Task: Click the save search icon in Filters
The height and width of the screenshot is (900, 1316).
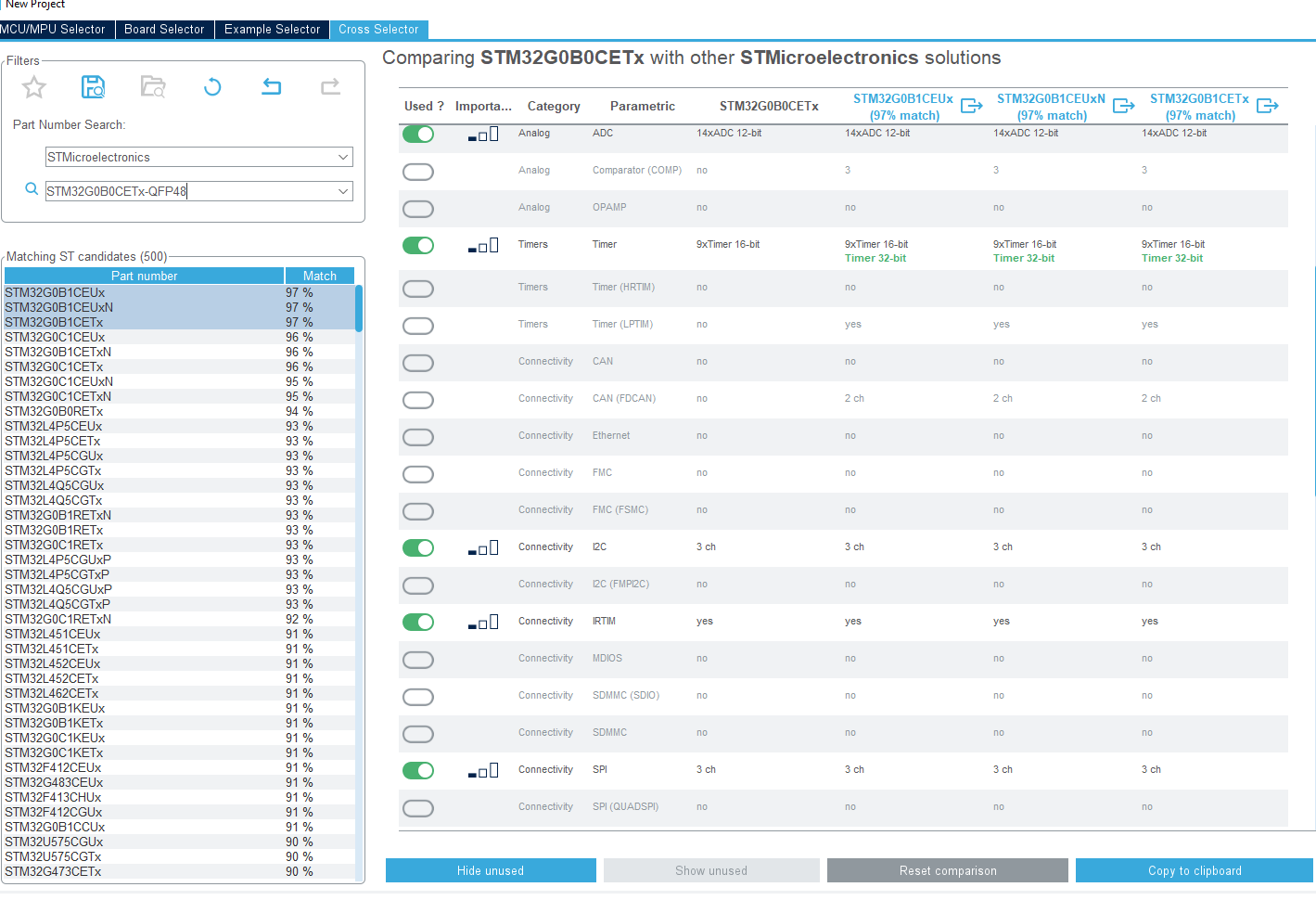Action: pyautogui.click(x=93, y=87)
